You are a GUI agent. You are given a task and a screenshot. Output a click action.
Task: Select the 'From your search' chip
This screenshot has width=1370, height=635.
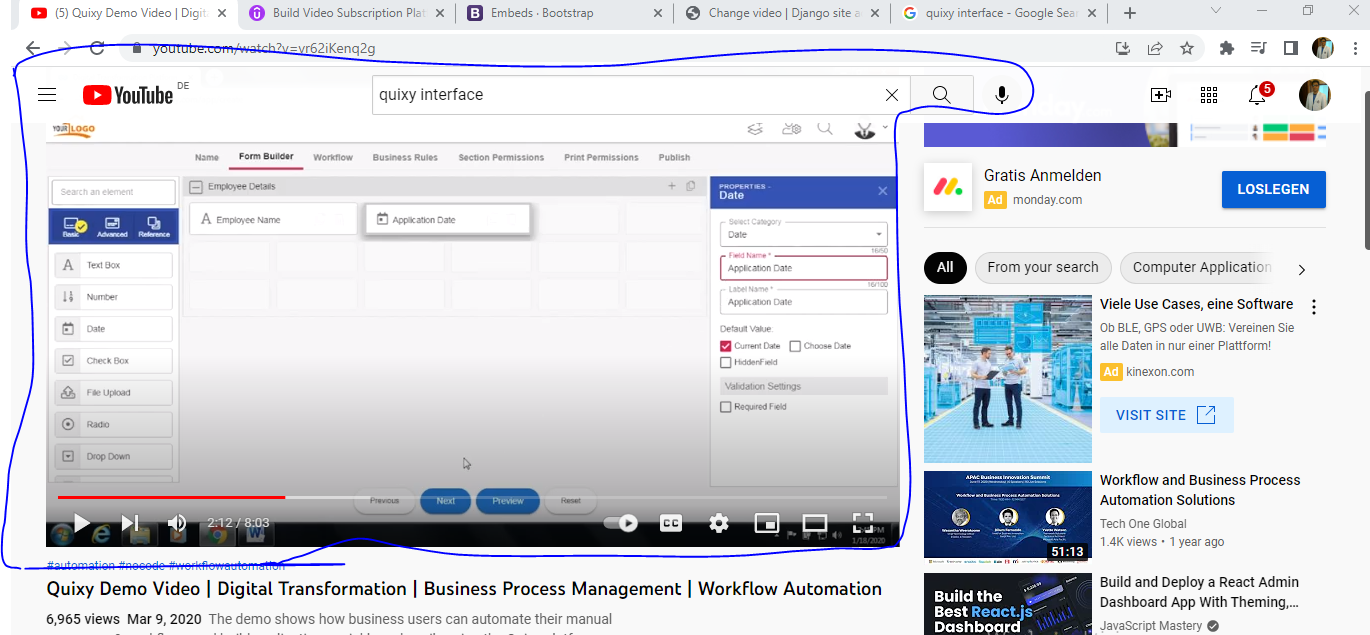click(1042, 267)
